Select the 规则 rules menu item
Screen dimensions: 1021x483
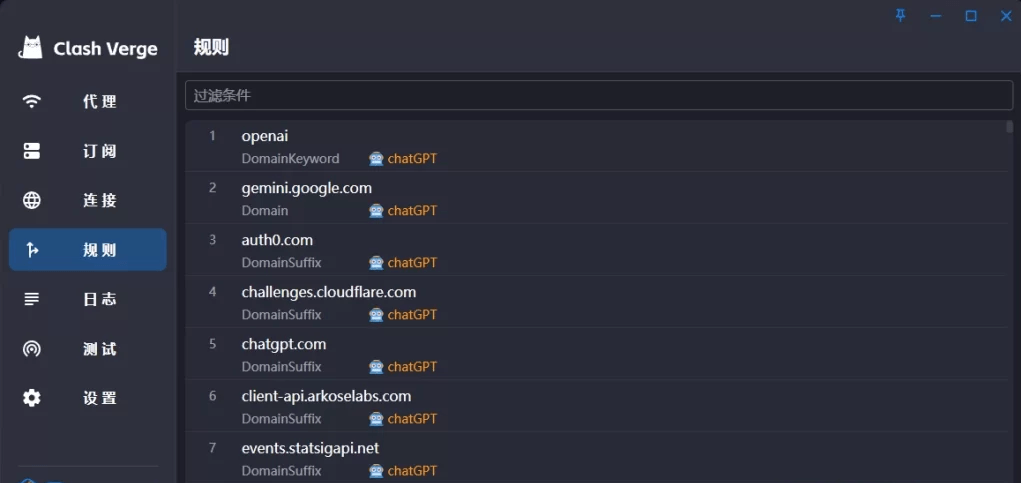pos(88,250)
